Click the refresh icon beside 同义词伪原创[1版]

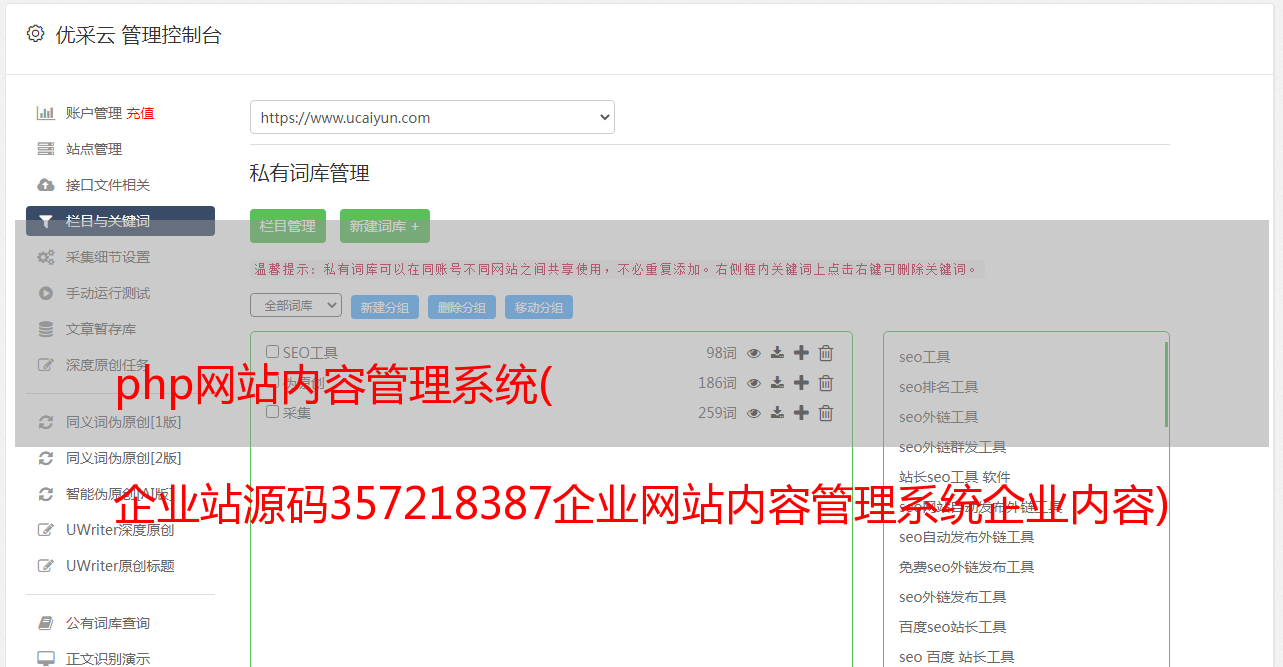(x=45, y=422)
